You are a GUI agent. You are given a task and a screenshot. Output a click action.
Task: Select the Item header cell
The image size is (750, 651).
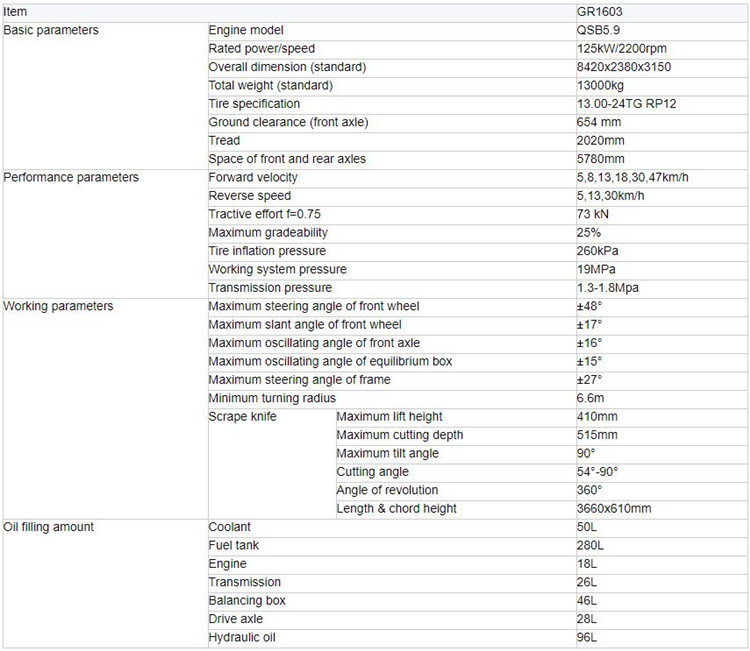15,12
